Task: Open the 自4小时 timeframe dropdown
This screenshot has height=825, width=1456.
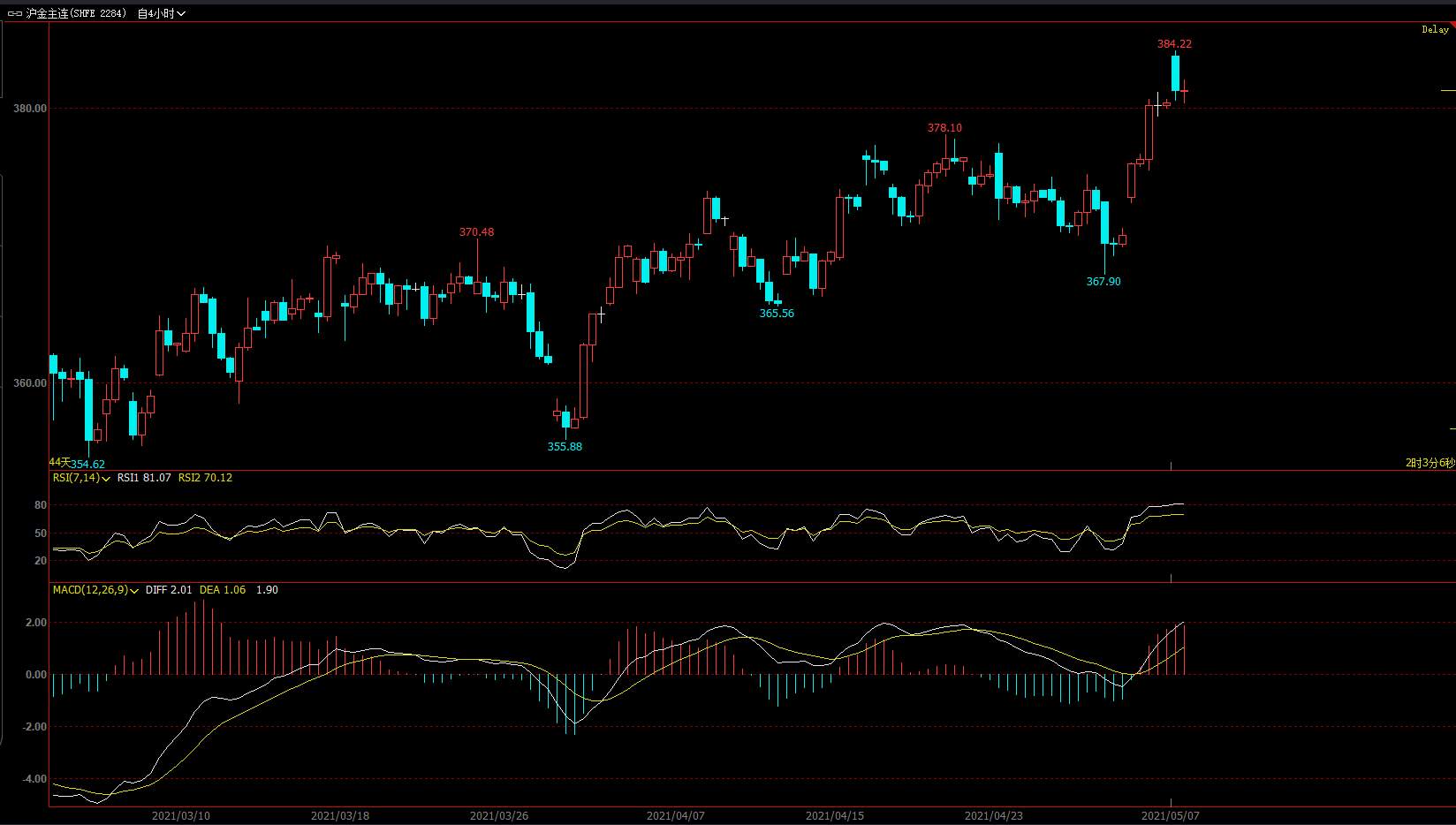Action: 162,14
